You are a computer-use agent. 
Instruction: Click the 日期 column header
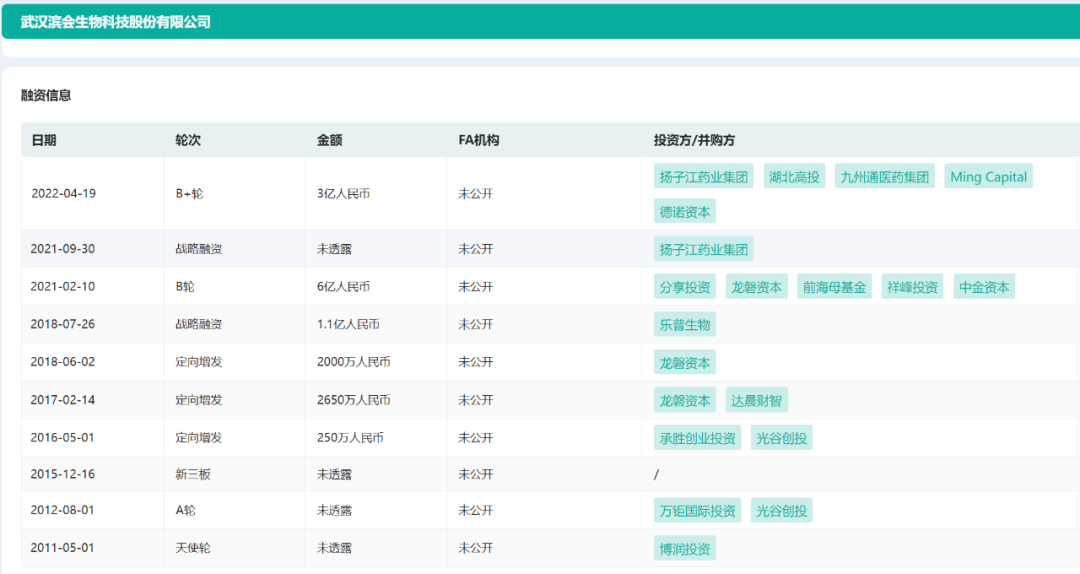click(x=44, y=141)
